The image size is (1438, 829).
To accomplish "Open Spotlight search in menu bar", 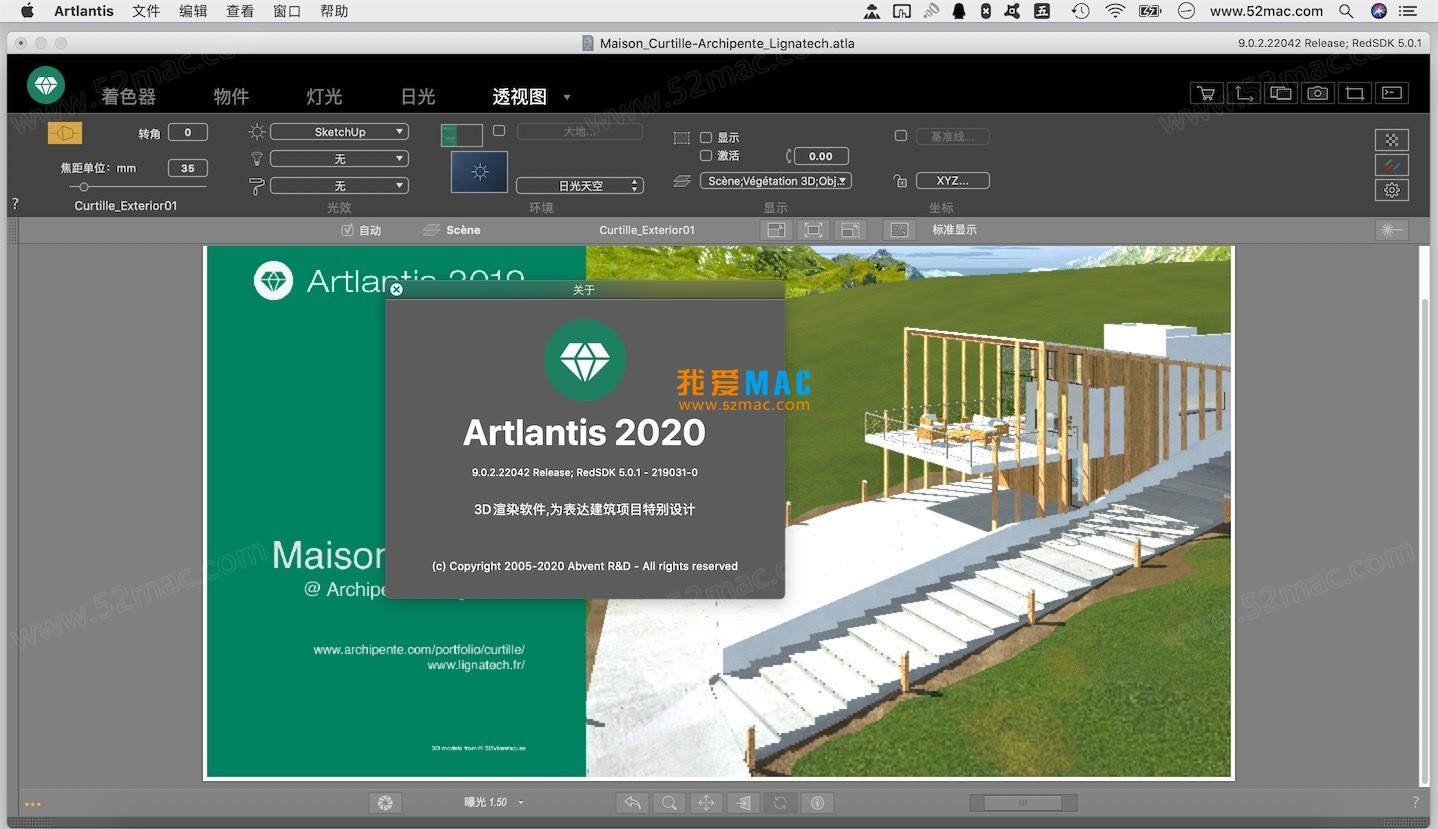I will (1346, 11).
